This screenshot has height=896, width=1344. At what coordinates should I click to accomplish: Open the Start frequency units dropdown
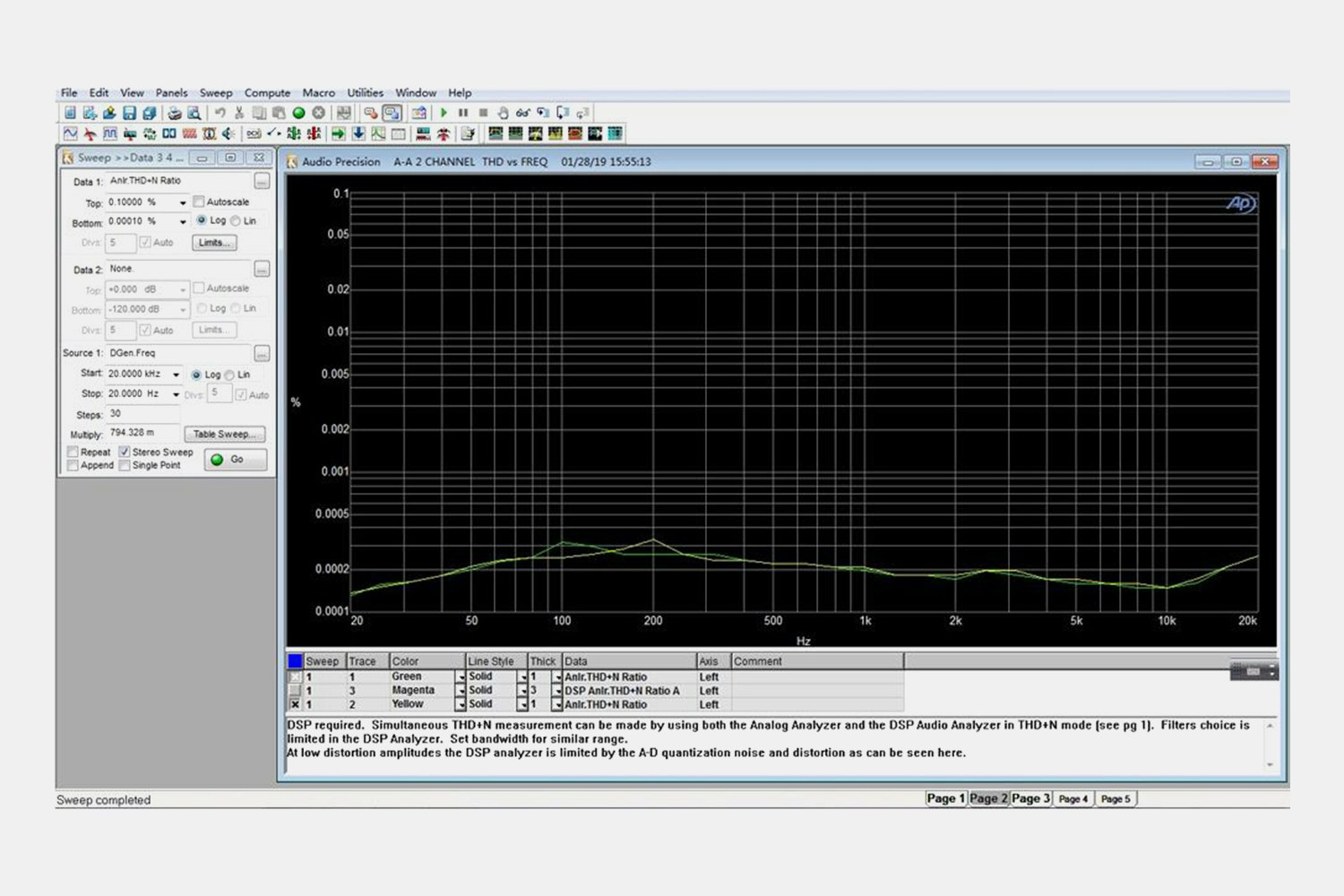coord(176,375)
